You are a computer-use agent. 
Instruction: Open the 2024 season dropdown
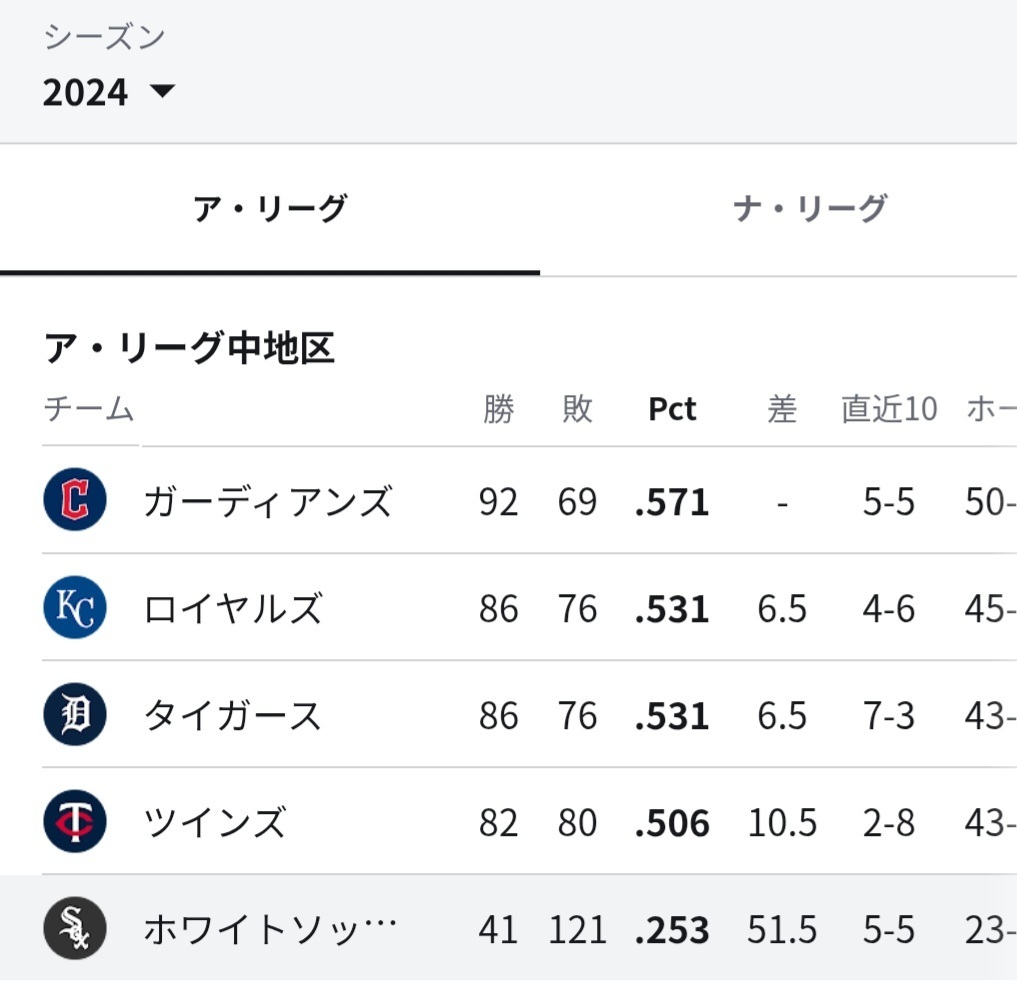click(x=109, y=91)
